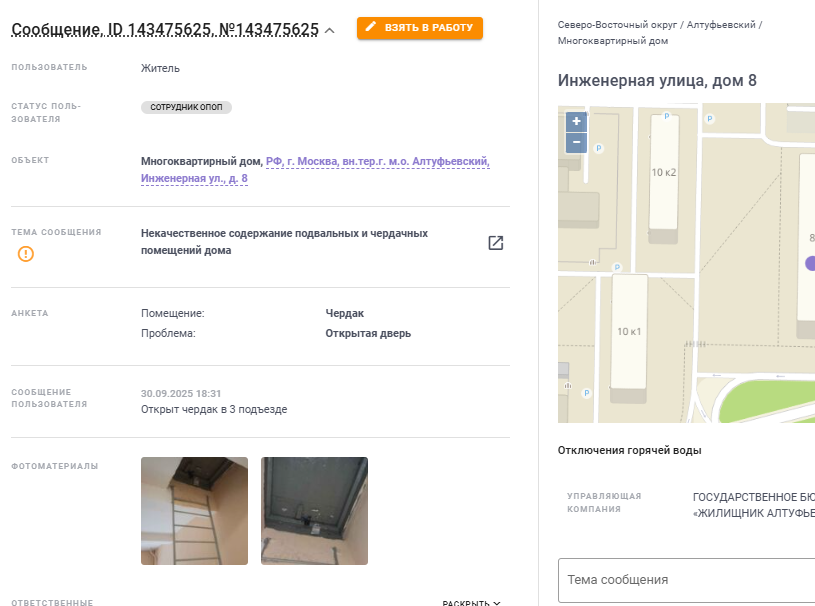Click the Сообщение ID 143475625 heading
This screenshot has height=606, width=815.
(165, 30)
